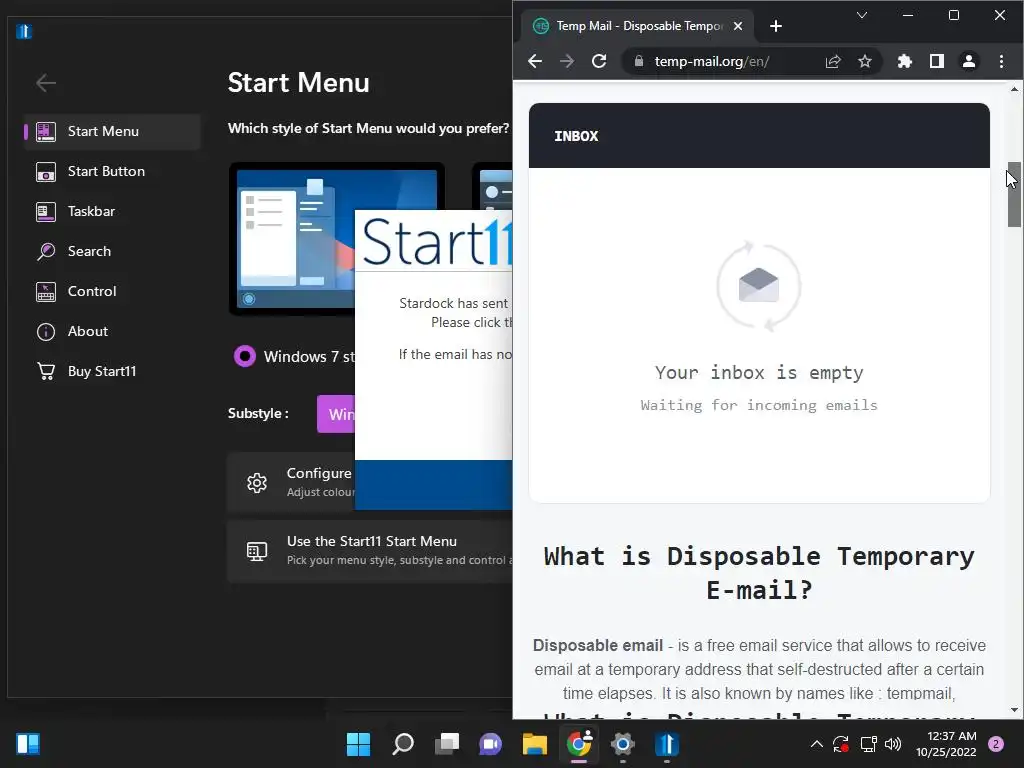The image size is (1024, 768).
Task: Open About page in Start11 sidebar
Action: 112,331
